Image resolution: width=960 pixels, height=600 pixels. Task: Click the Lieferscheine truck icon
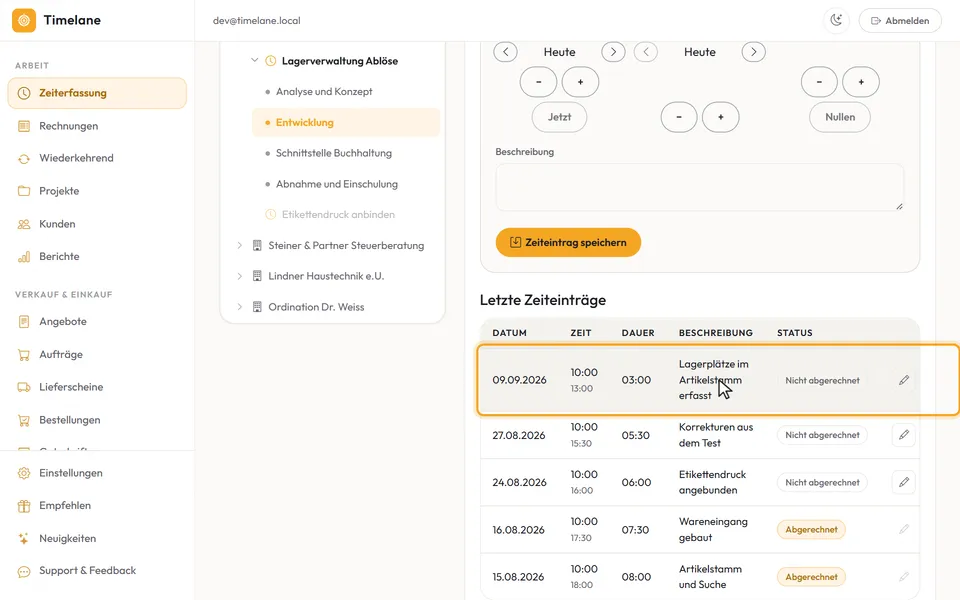pos(24,387)
